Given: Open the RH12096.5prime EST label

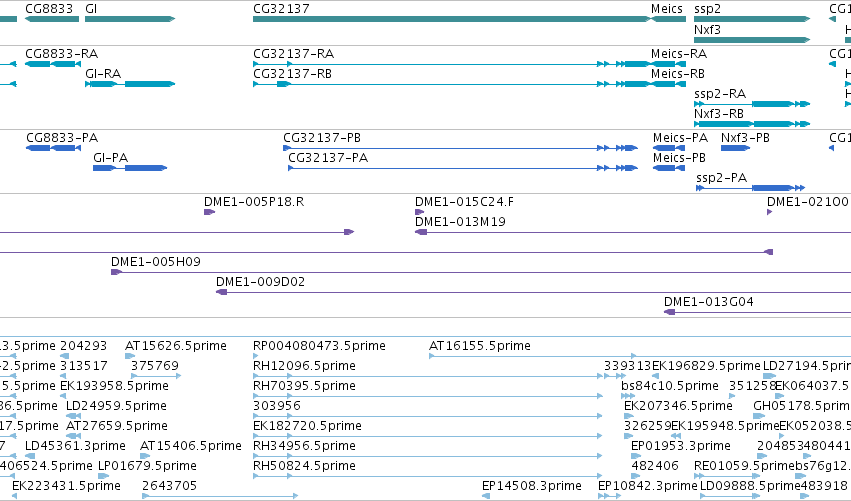Looking at the screenshot, I should click(304, 366).
